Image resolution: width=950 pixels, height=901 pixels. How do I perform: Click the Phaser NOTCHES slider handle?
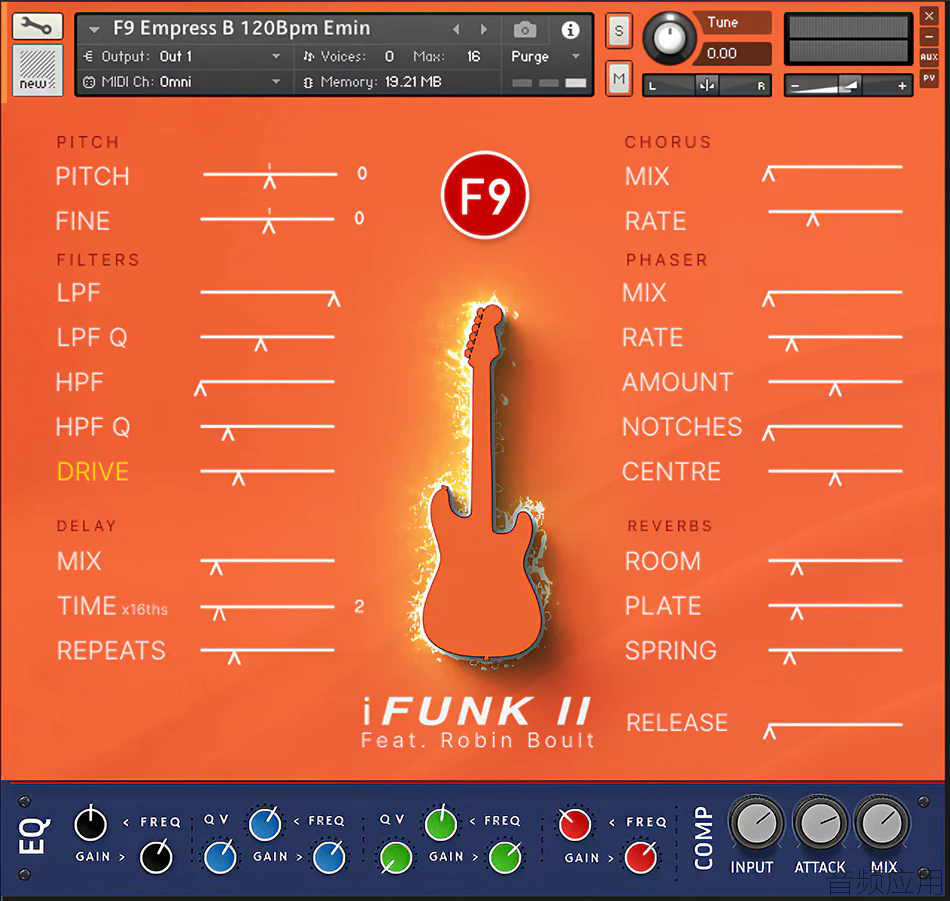click(768, 433)
